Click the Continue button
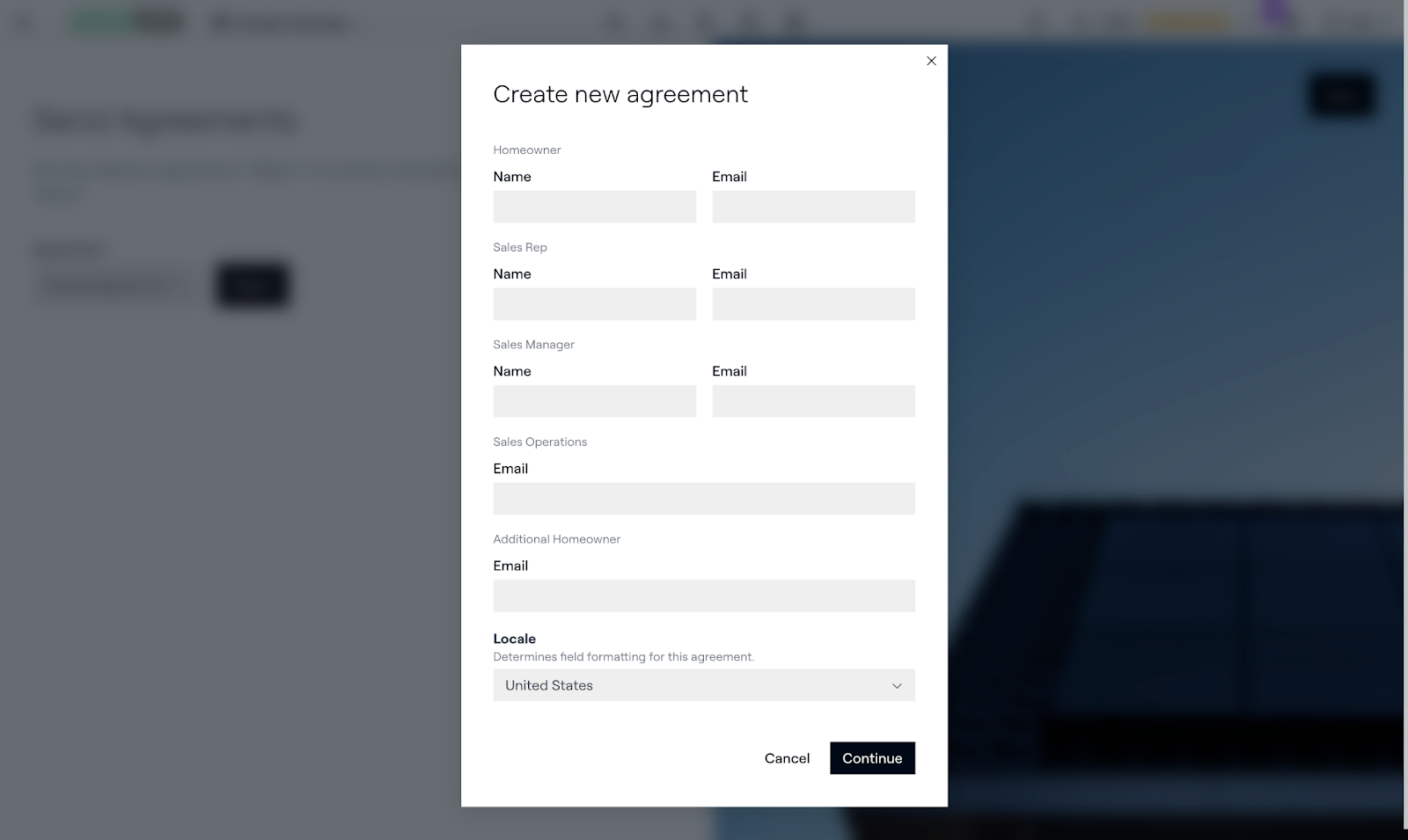Image resolution: width=1408 pixels, height=840 pixels. point(871,758)
